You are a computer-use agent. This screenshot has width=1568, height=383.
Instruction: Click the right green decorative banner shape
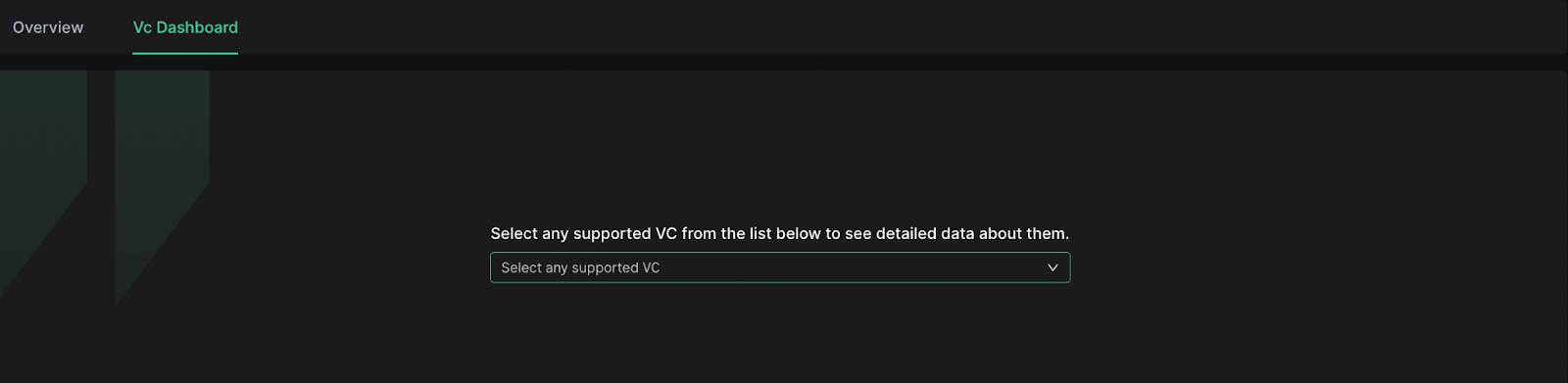162,181
